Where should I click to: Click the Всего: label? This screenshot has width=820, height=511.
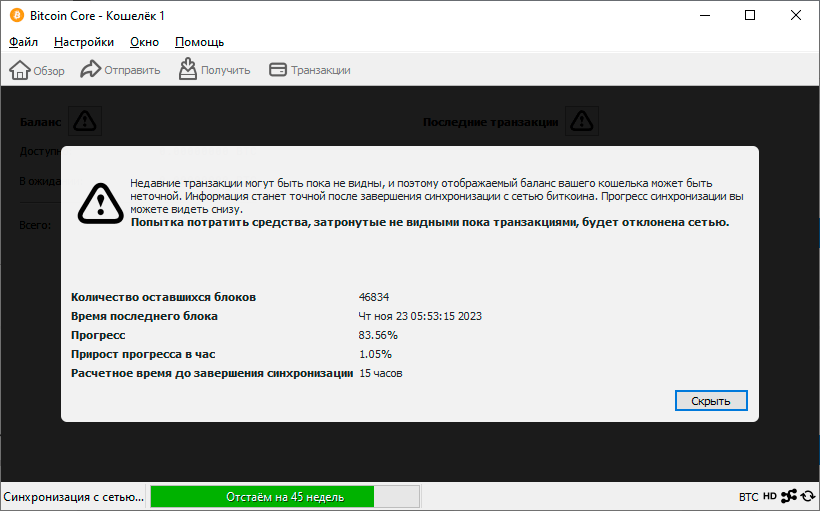[35, 225]
